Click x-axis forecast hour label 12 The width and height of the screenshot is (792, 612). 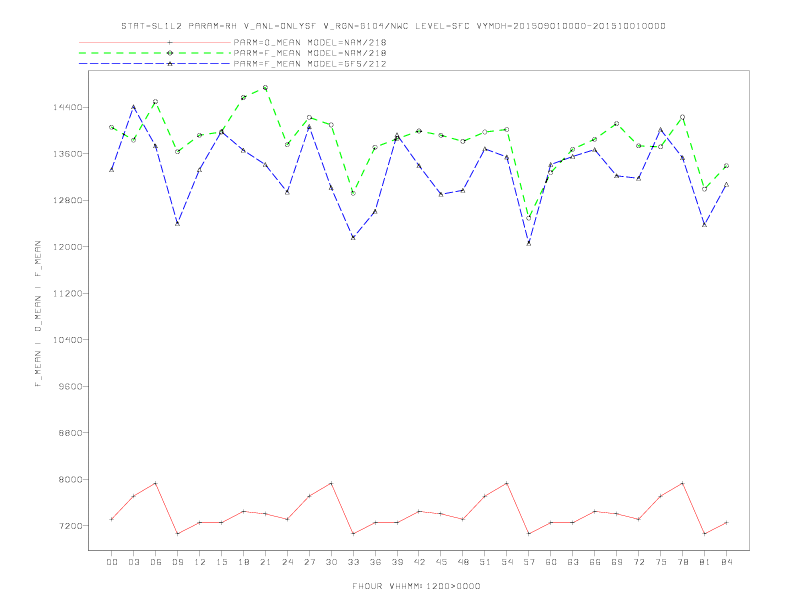(200, 562)
